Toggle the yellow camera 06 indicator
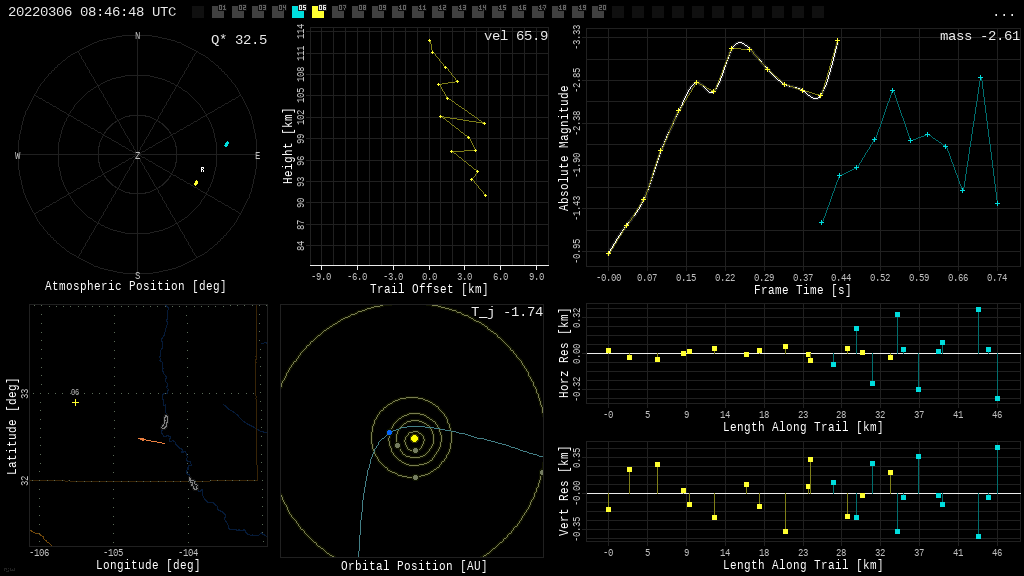Viewport: 1024px width, 576px height. pyautogui.click(x=318, y=12)
